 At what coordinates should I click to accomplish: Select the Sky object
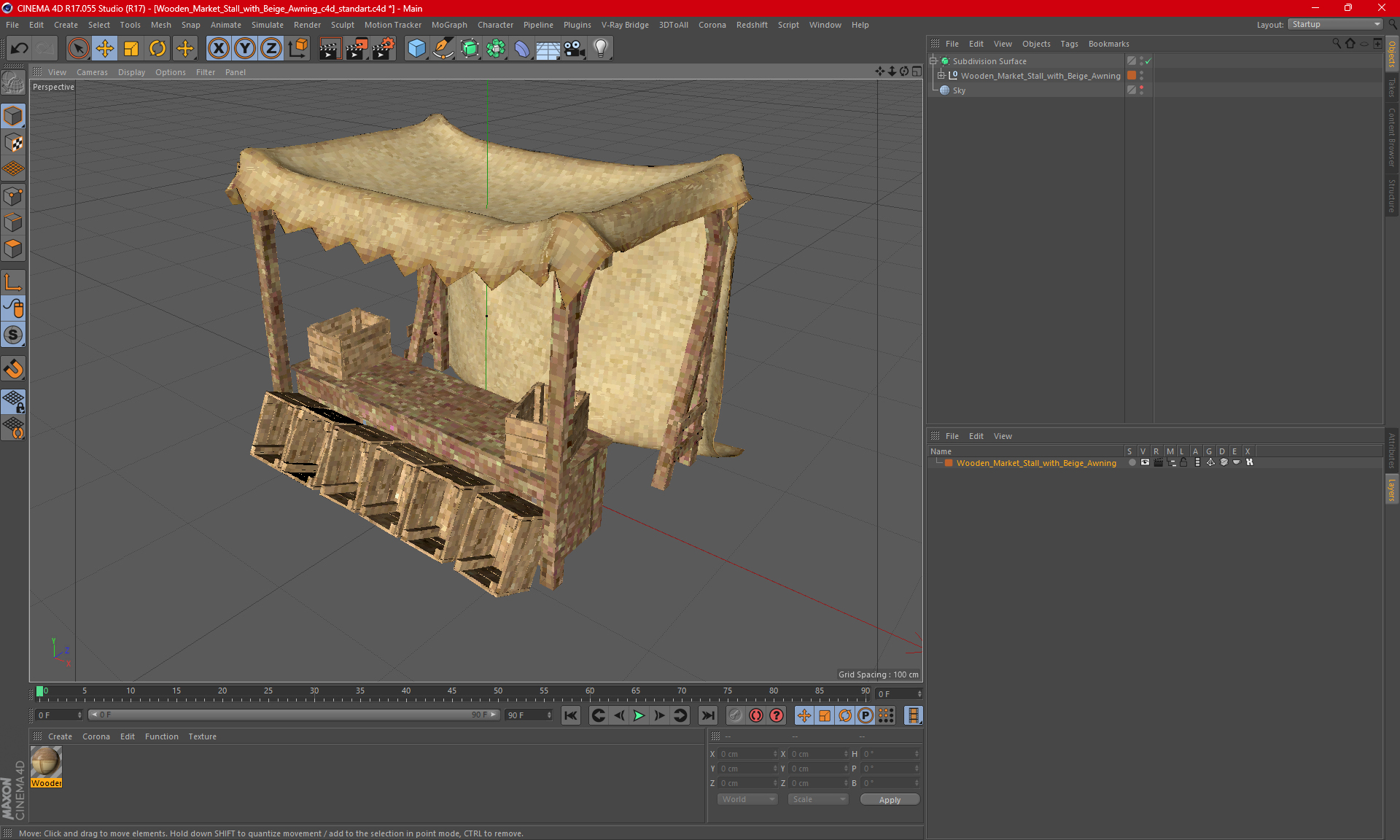[959, 90]
